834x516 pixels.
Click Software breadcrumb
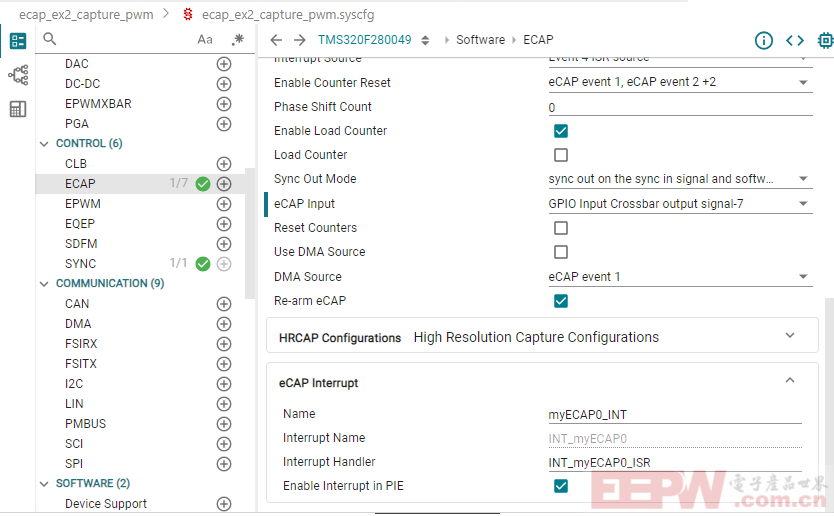tap(480, 40)
